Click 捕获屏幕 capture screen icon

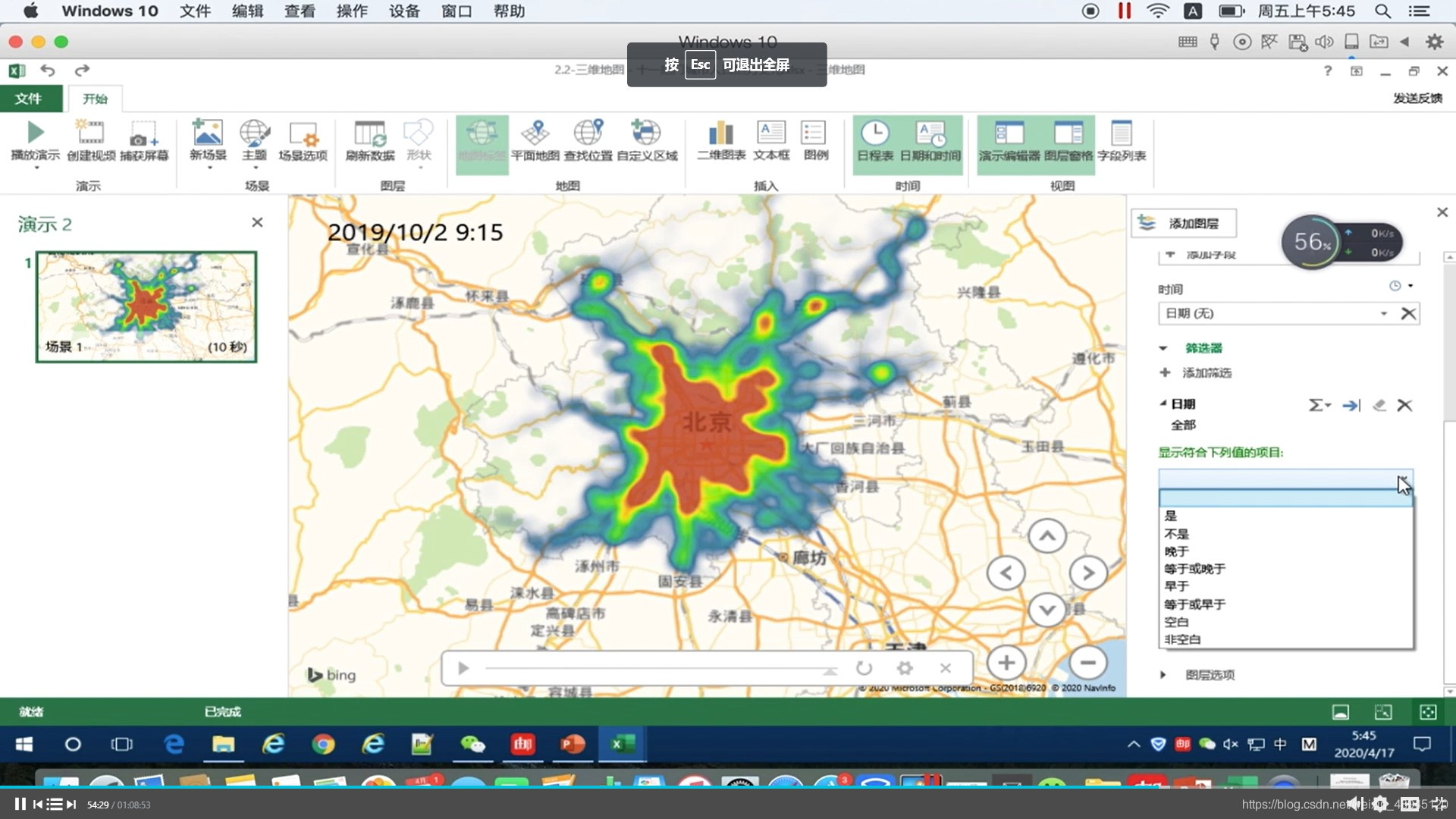(143, 134)
